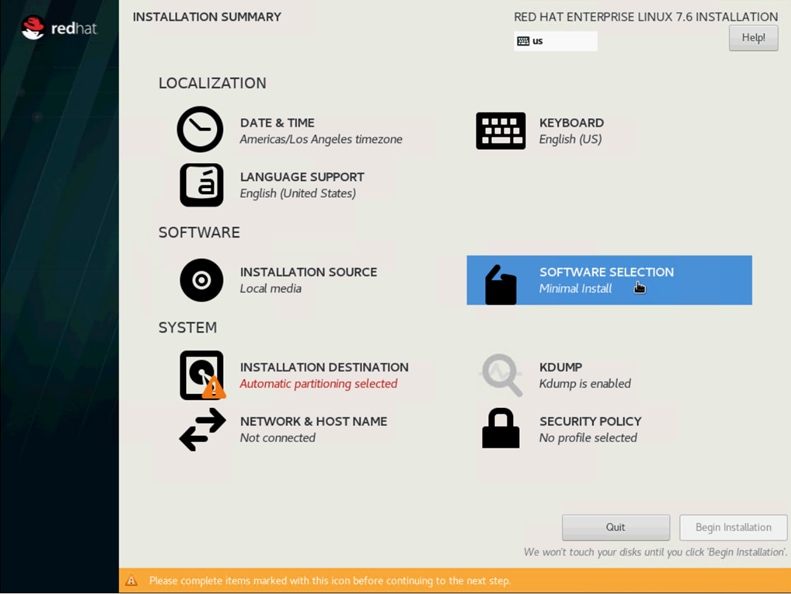Click the Installation Source disc icon
Screen dimensions: 791x594
[x=201, y=280]
